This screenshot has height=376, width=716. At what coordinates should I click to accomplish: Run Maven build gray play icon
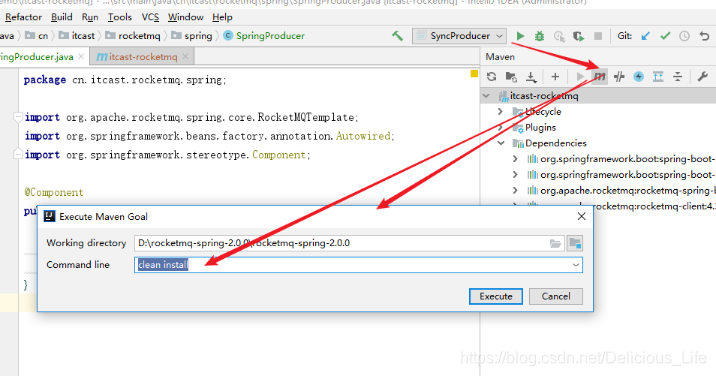pos(580,77)
